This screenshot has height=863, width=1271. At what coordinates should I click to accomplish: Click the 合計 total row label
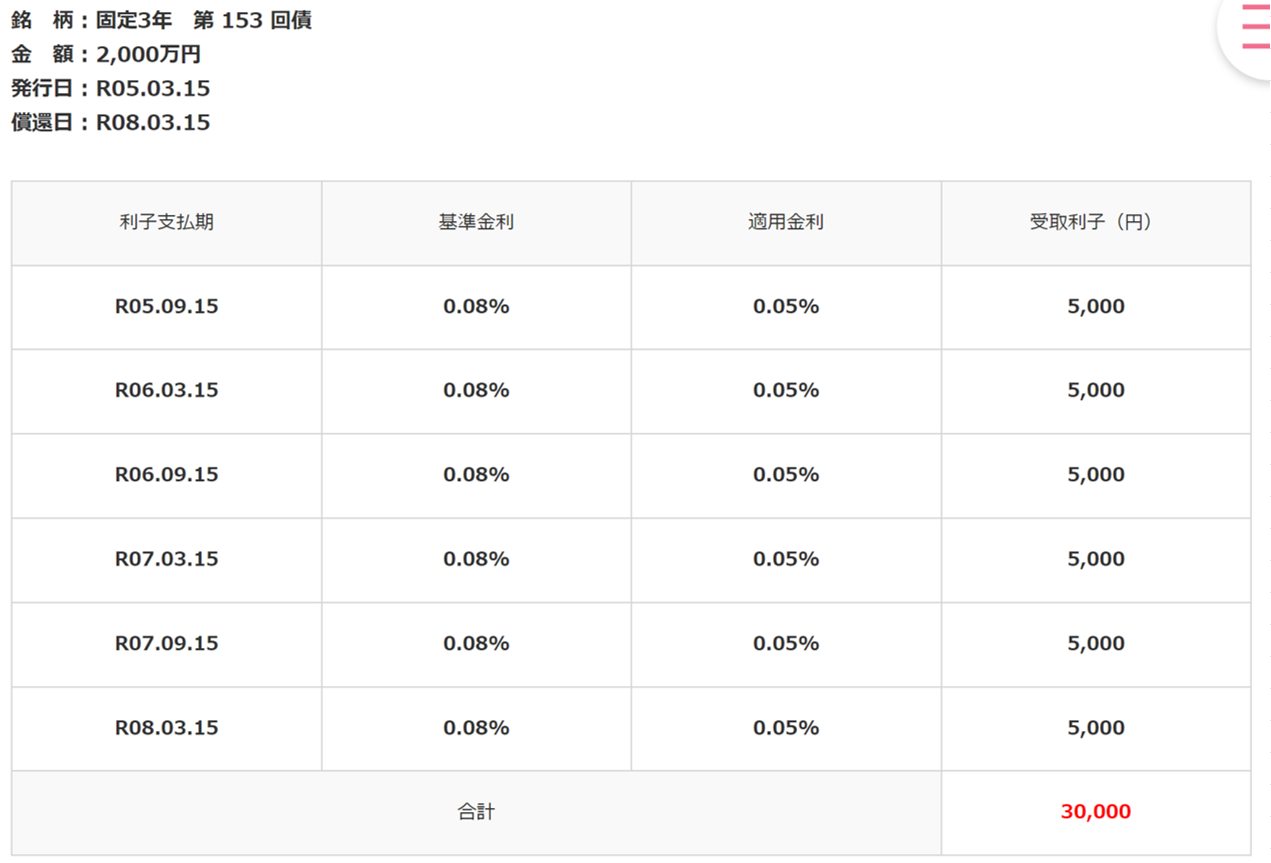[476, 812]
